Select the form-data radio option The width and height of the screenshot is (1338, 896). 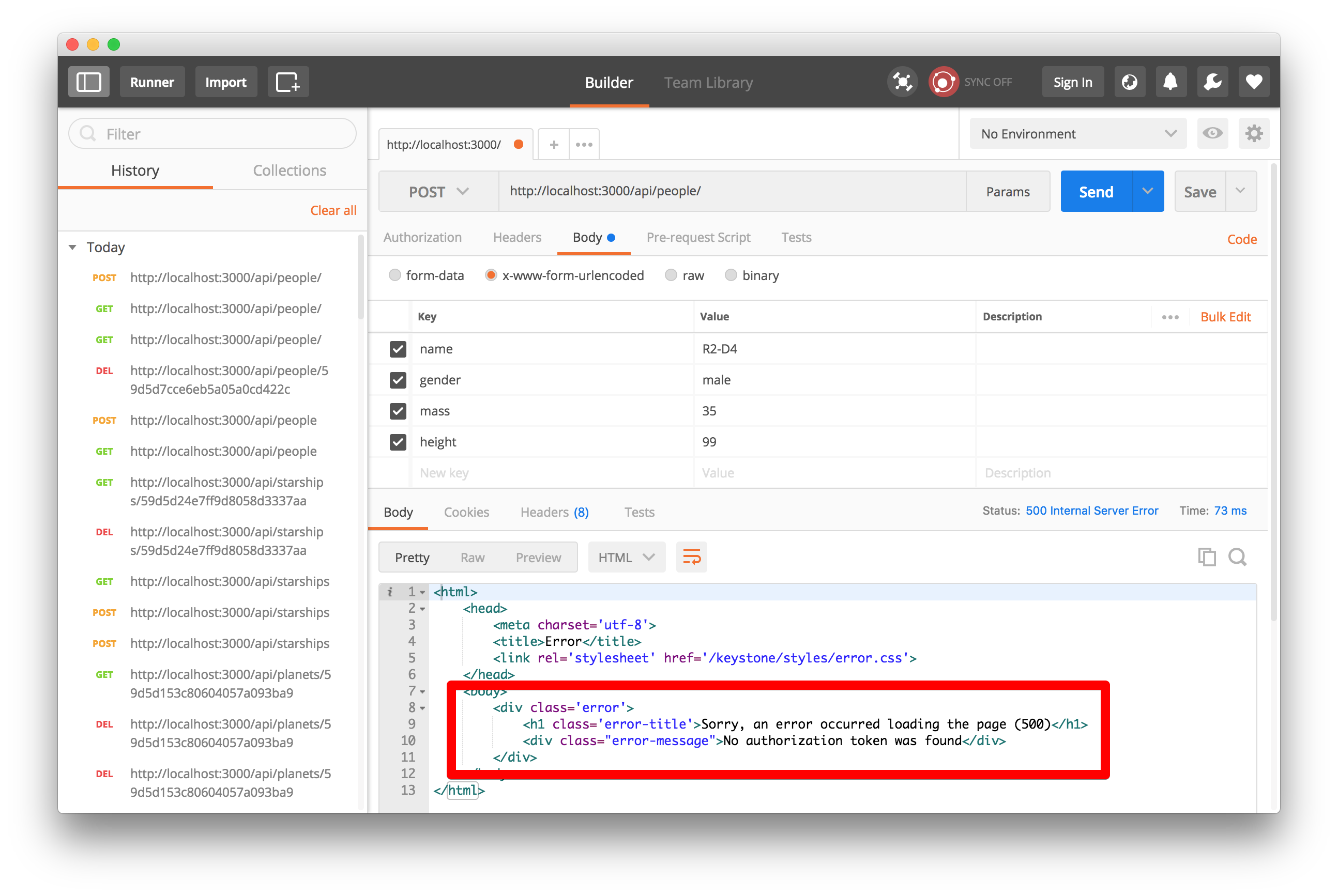coord(395,275)
